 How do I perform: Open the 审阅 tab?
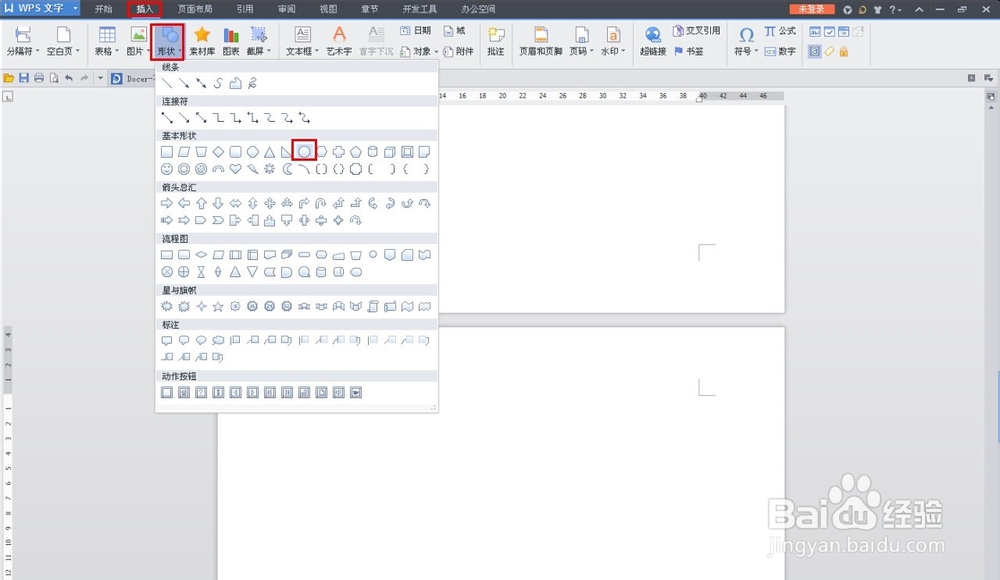[x=287, y=9]
